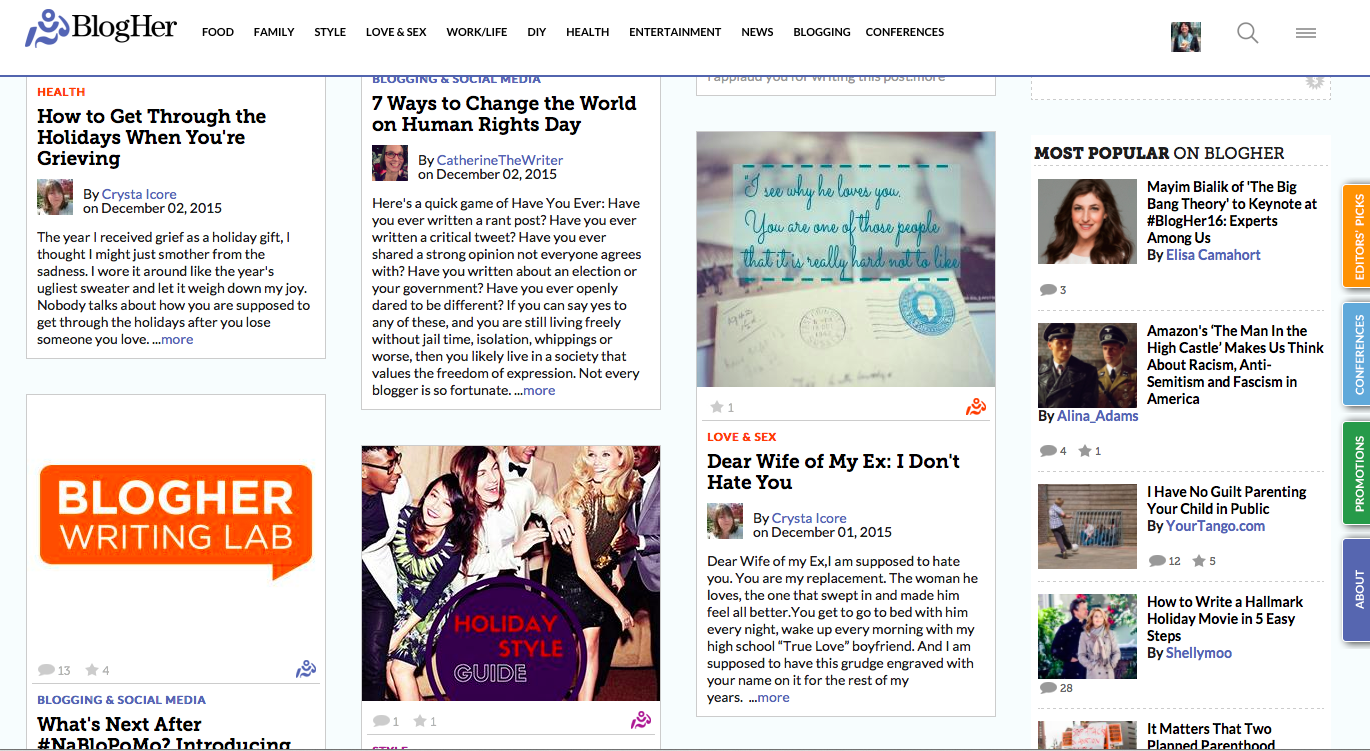Open the FAMILY menu in top navigation
The image size is (1370, 751).
point(274,32)
